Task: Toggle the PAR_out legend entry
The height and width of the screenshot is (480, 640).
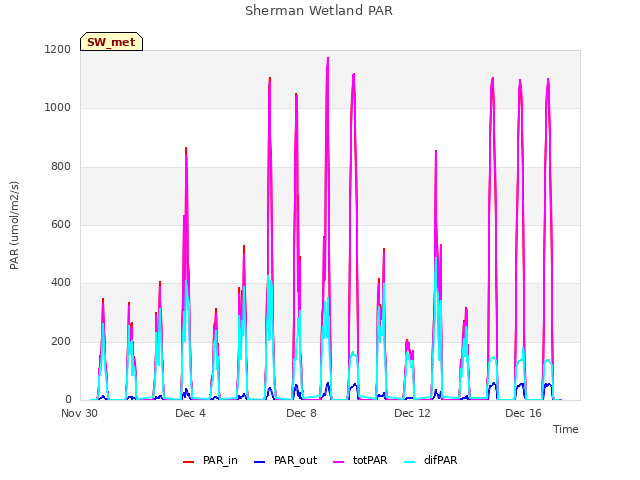Action: (285, 460)
